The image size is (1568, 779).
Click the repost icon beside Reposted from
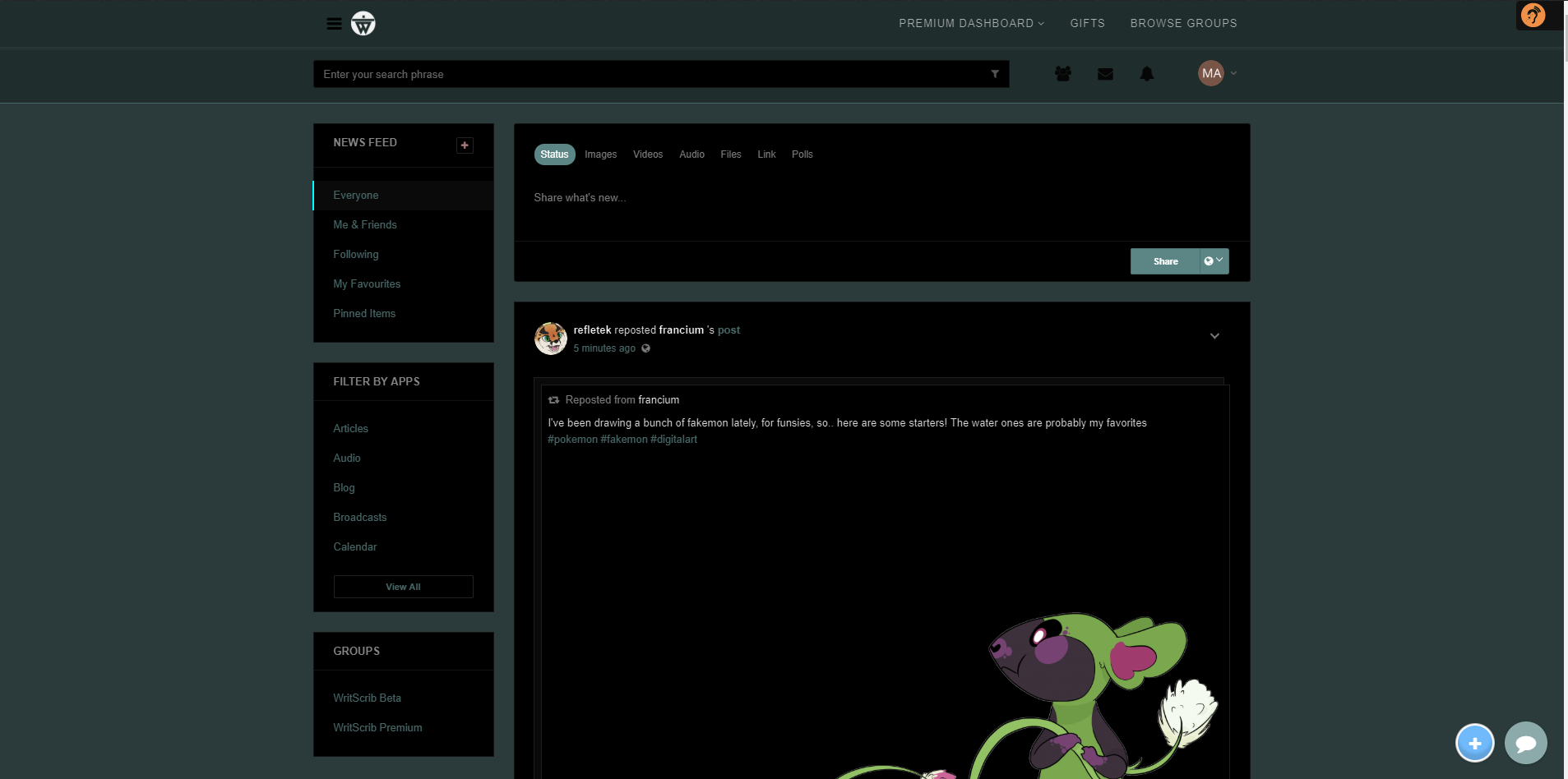[553, 400]
